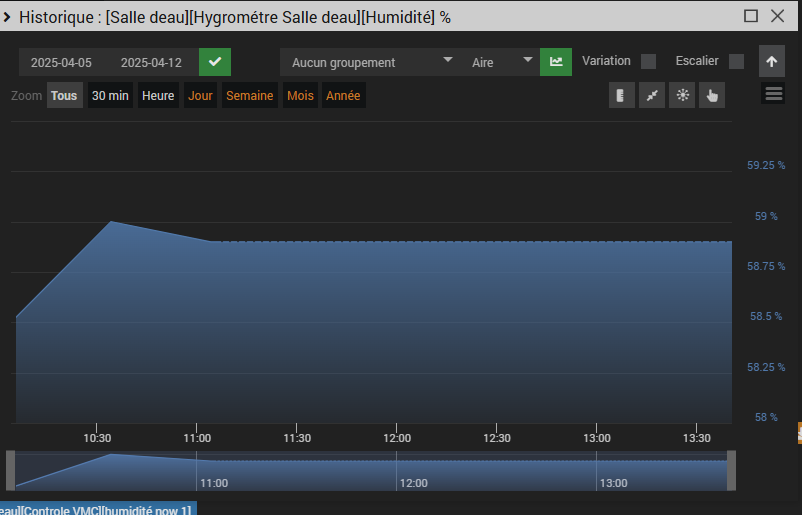Zoom to Heure range
This screenshot has height=515, width=802.
158,95
